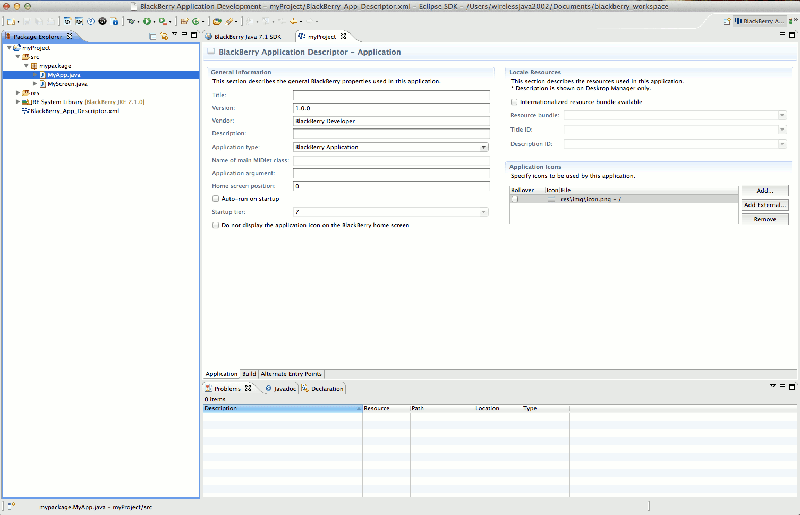Open the Title ID dropdown
Viewport: 800px width, 515px height.
(x=782, y=130)
